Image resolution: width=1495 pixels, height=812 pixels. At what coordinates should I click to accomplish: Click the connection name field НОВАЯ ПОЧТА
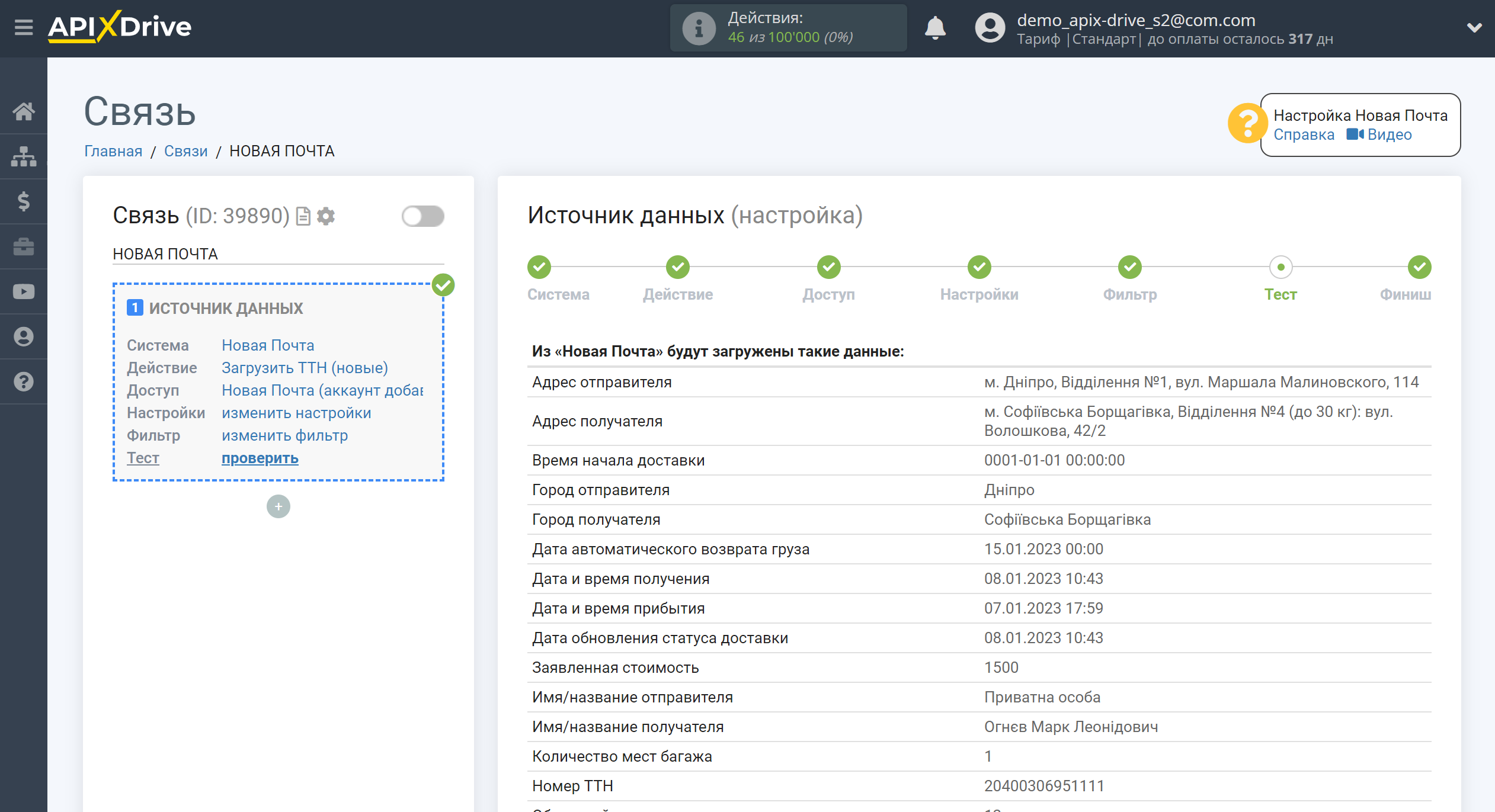[278, 254]
